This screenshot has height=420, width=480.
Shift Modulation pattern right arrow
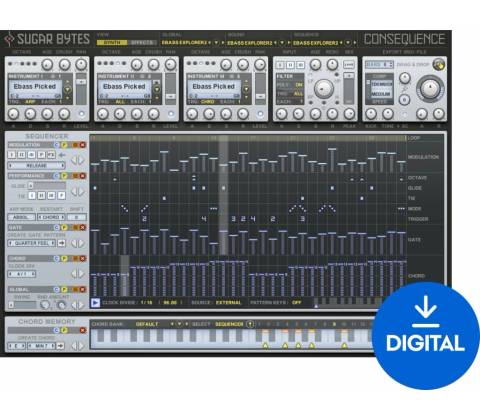click(81, 160)
